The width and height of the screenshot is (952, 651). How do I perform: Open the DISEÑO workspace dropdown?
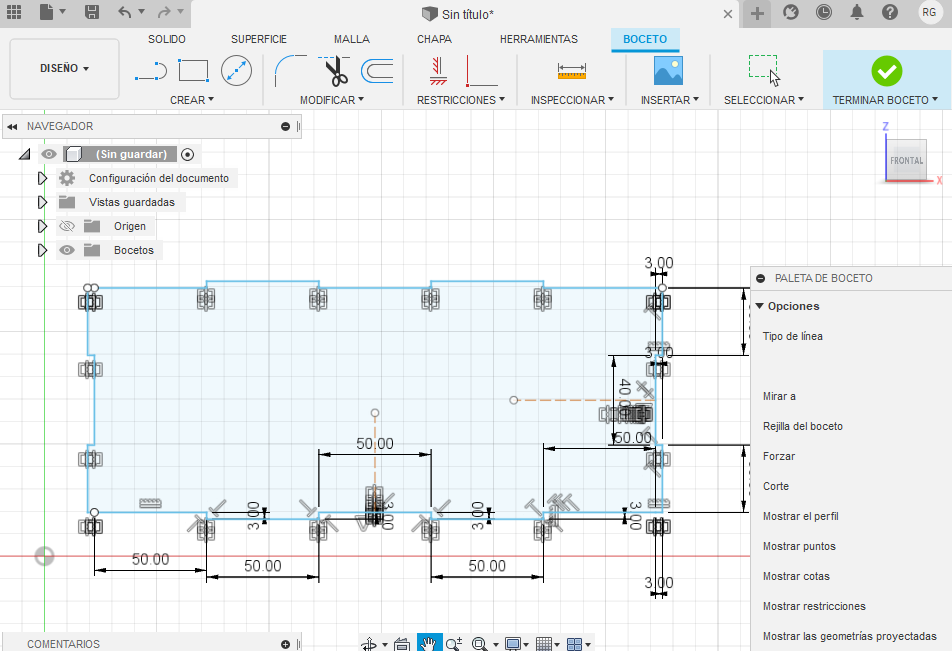pos(64,69)
